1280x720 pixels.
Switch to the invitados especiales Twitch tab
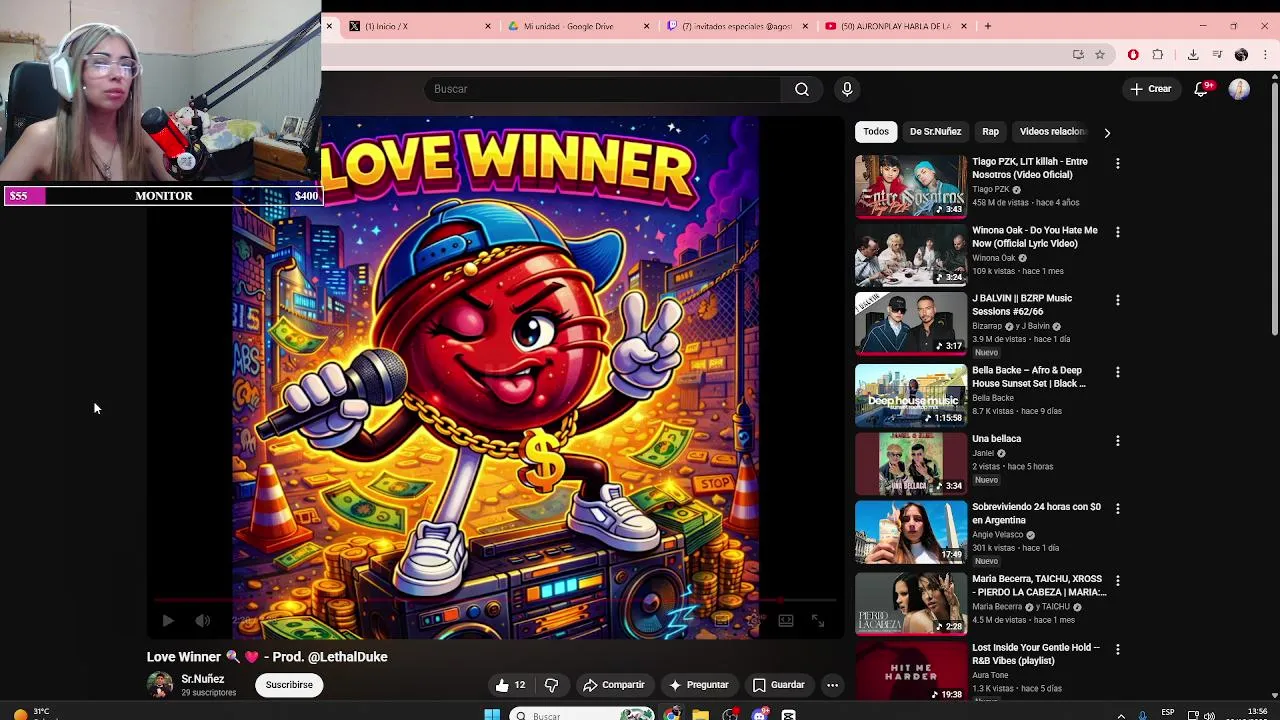(737, 26)
